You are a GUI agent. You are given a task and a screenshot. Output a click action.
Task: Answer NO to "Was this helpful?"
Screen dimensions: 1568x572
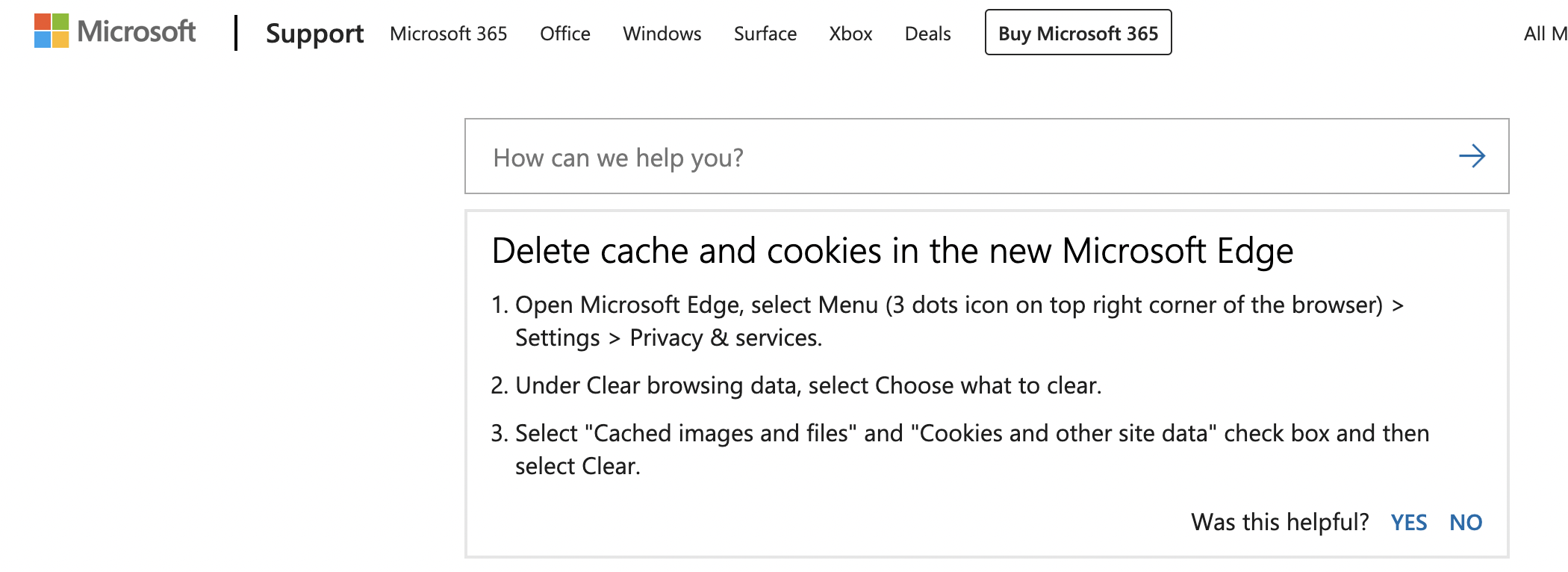click(1465, 522)
